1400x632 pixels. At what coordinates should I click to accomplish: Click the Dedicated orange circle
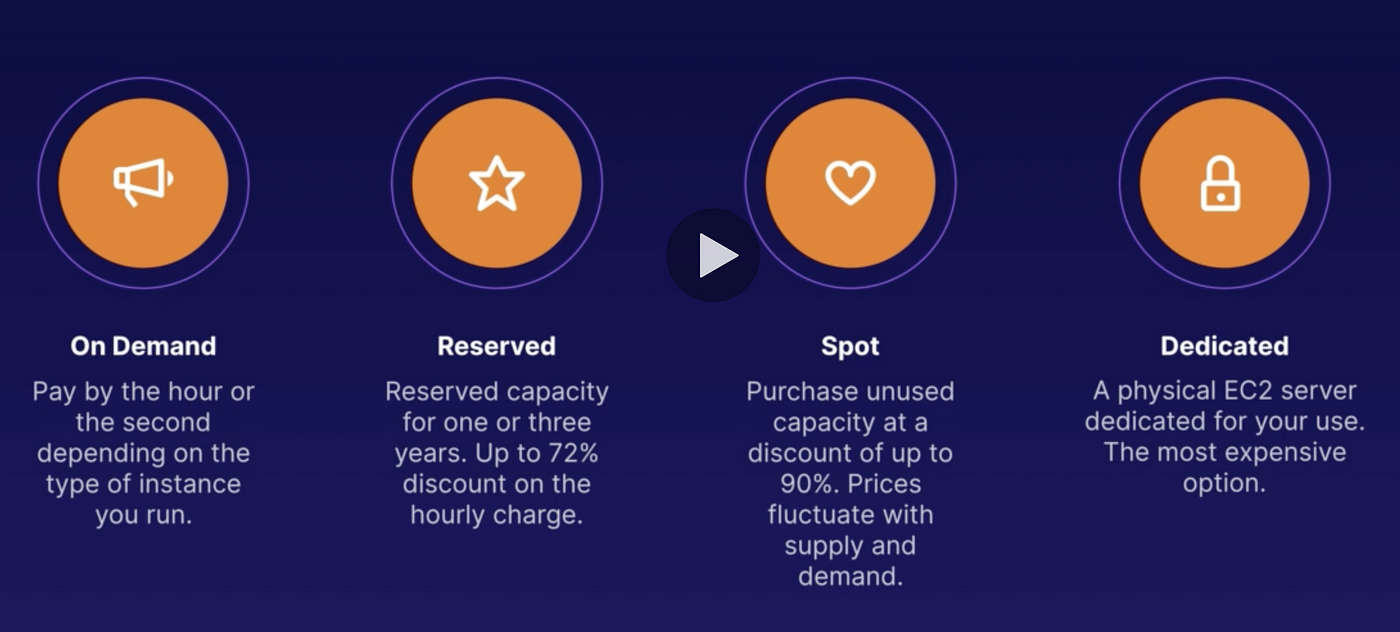pos(1224,183)
